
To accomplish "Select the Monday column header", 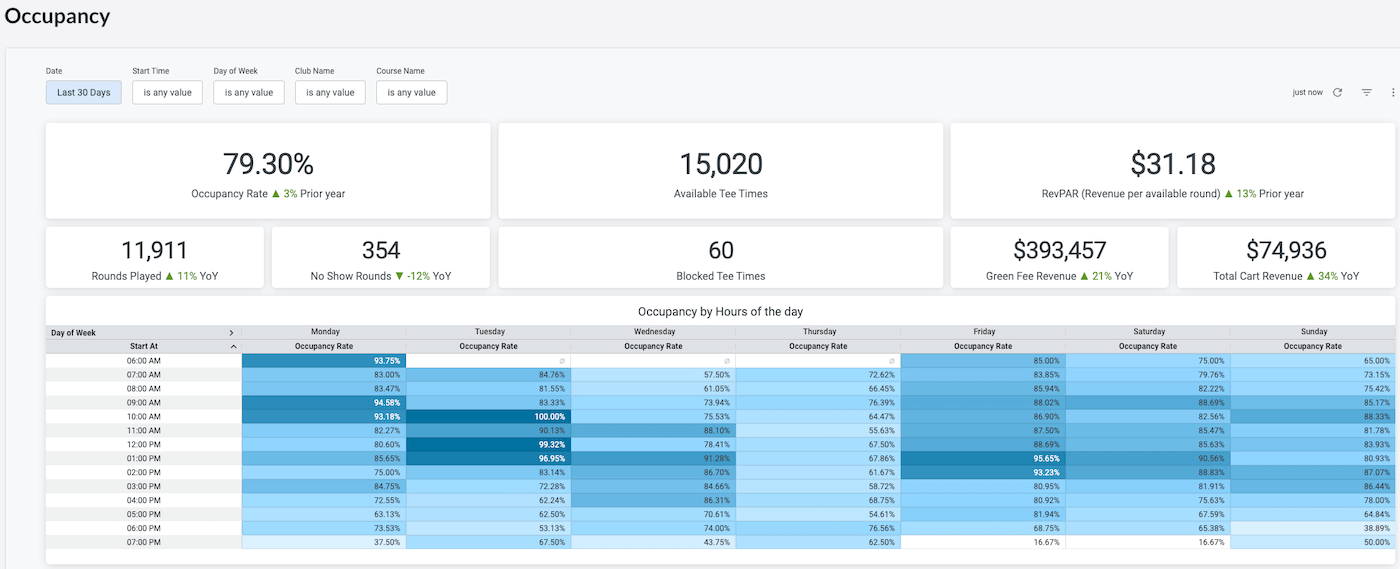I will (324, 332).
